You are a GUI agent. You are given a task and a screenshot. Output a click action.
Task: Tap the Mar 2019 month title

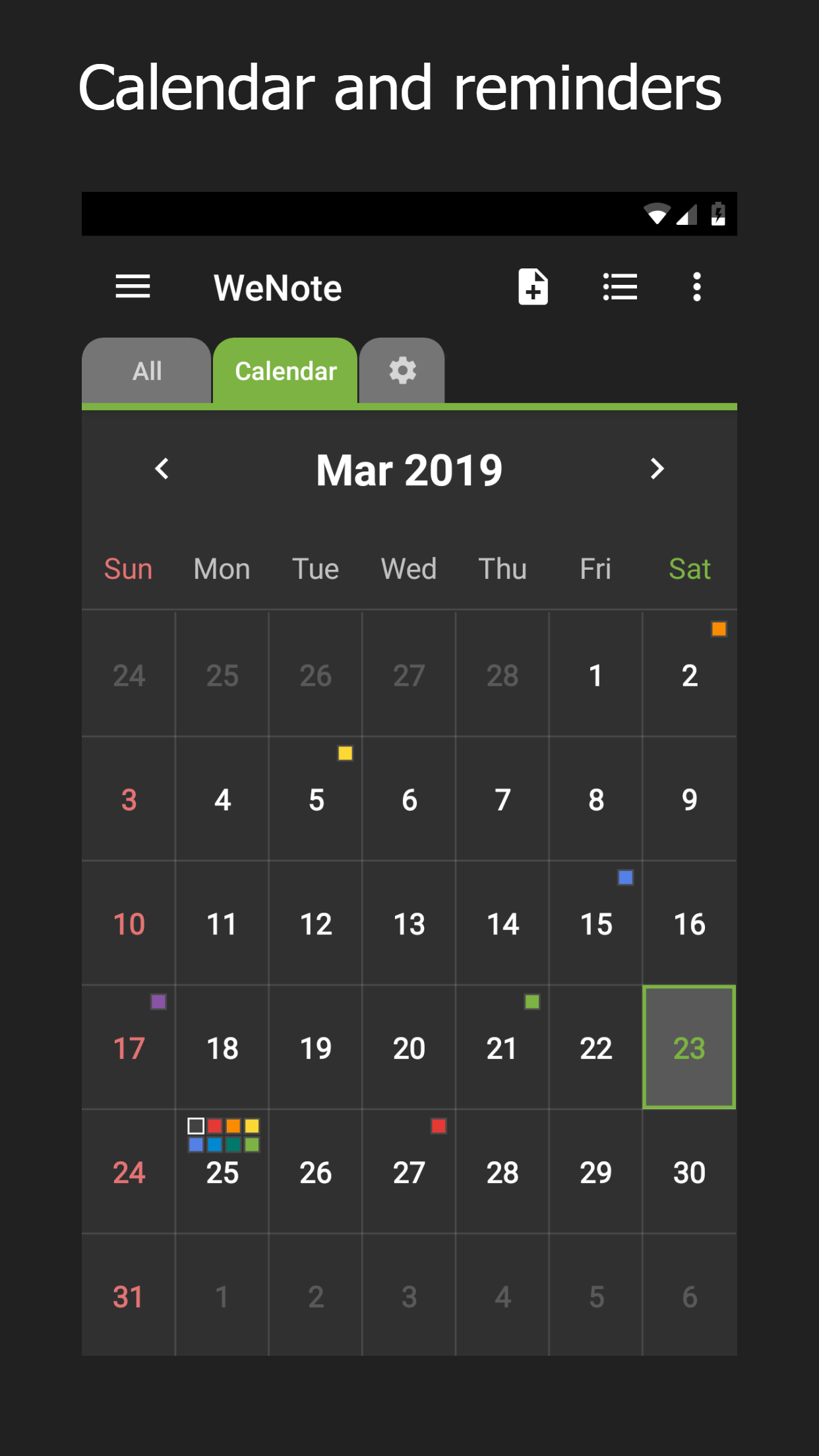(409, 470)
